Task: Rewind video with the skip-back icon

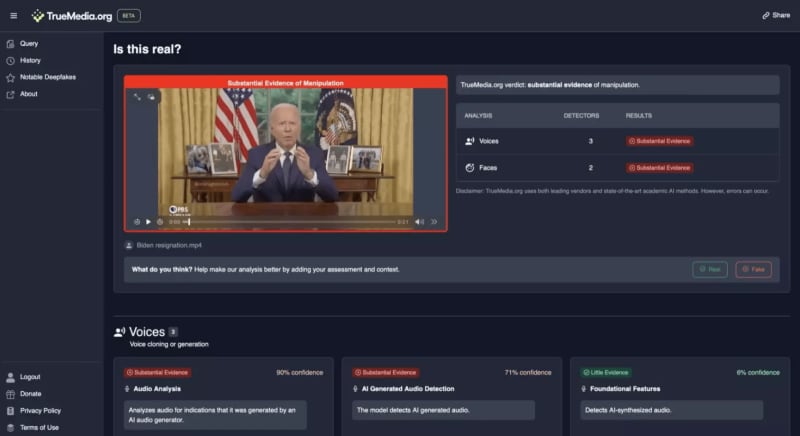Action: [x=137, y=222]
